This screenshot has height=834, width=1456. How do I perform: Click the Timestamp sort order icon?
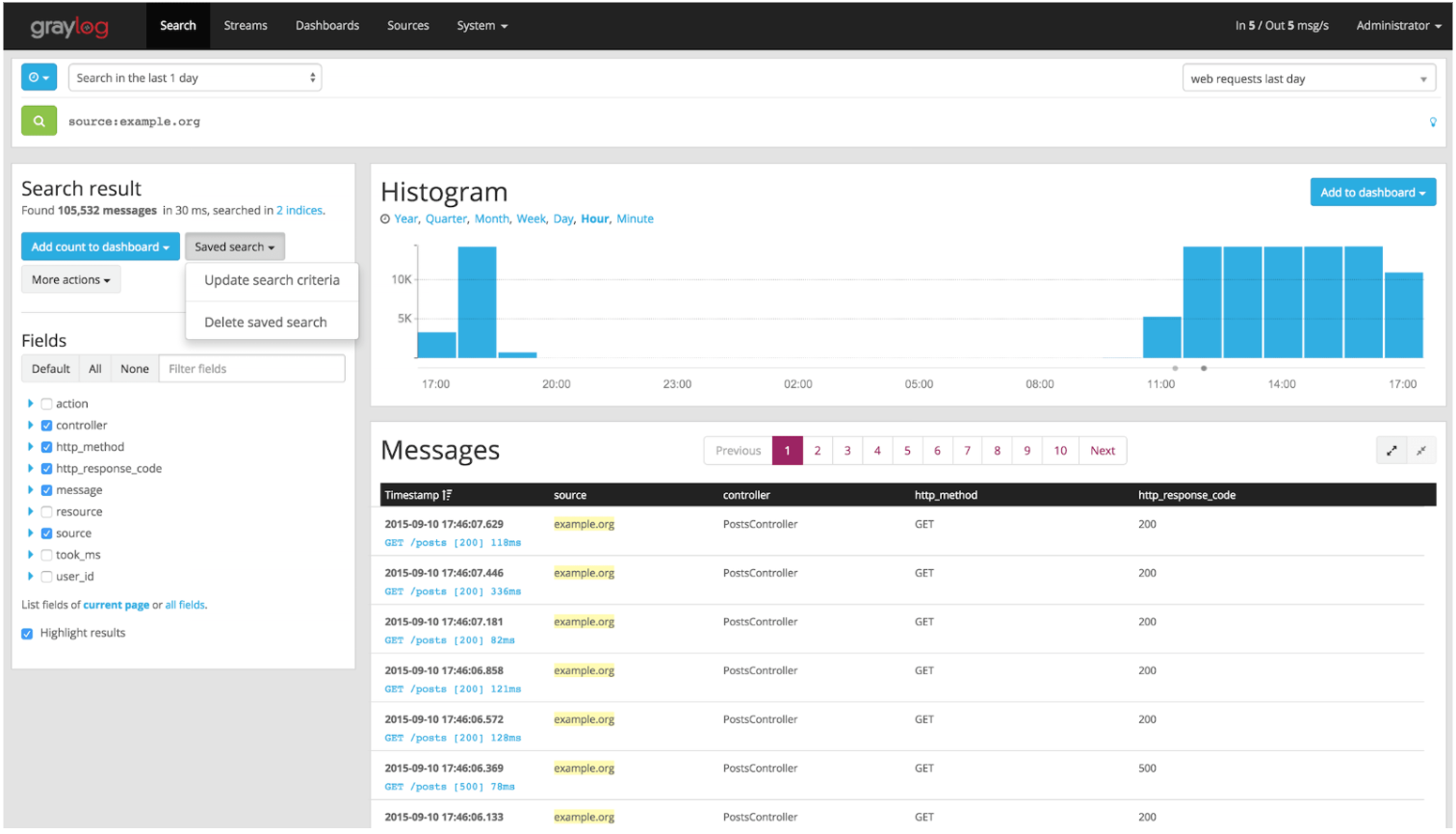pos(447,495)
